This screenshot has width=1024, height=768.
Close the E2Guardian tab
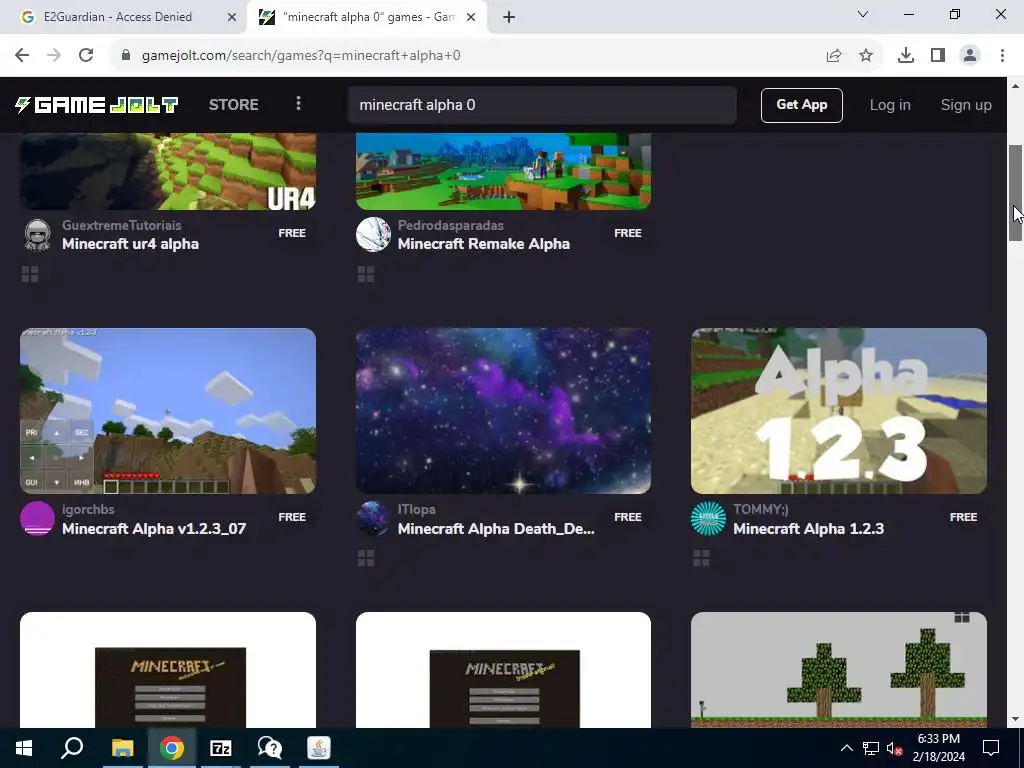point(231,17)
